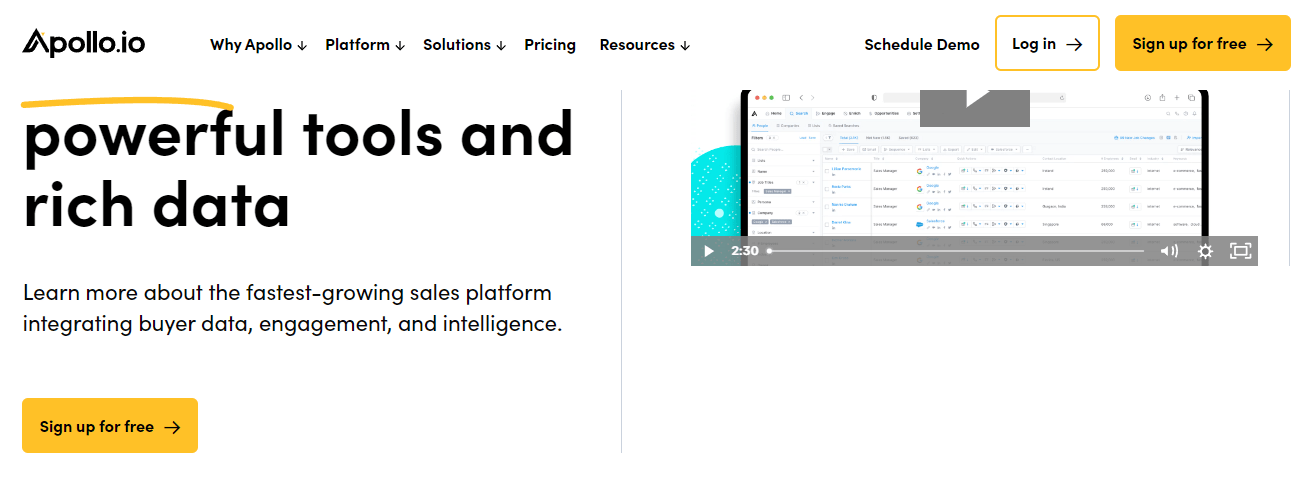Screen dimensions: 1296x489
Task: Click Sign up for free below the description
Action: click(x=110, y=426)
